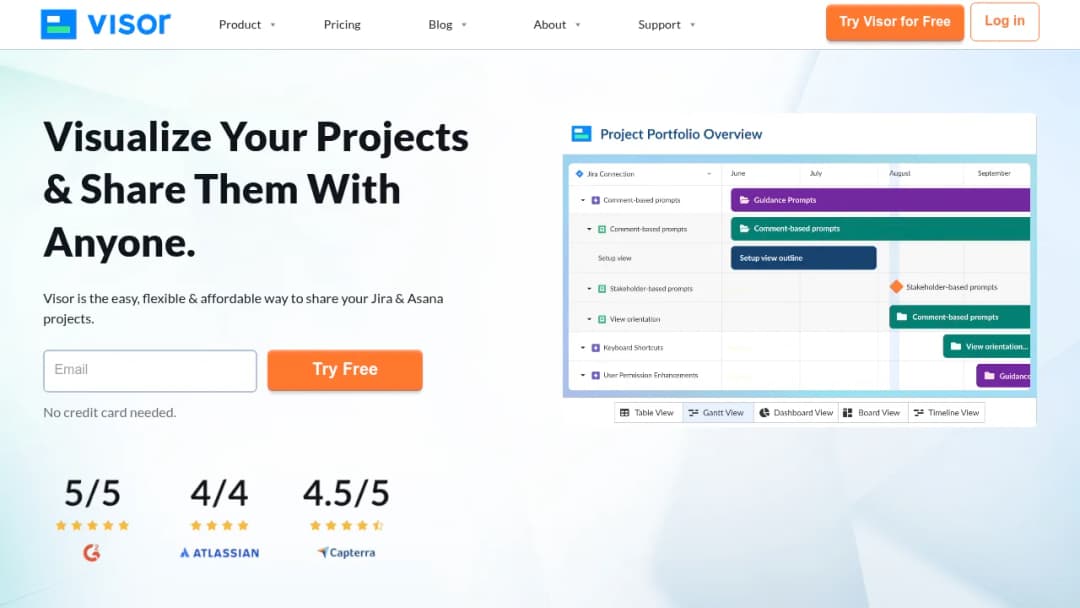
Task: Click the Capterra logo under 4.5/5 rating
Action: [346, 552]
